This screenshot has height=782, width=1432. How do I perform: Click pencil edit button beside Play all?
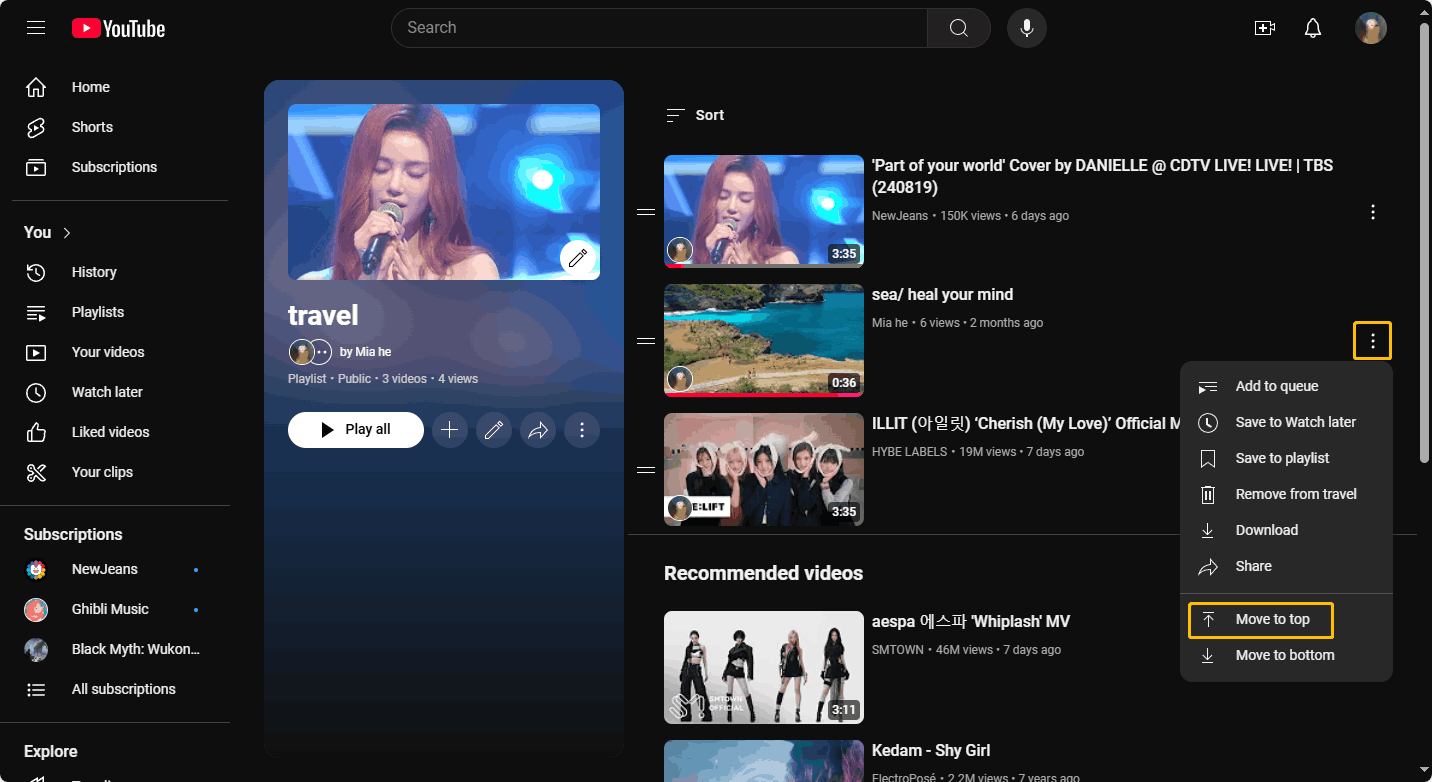pos(494,430)
